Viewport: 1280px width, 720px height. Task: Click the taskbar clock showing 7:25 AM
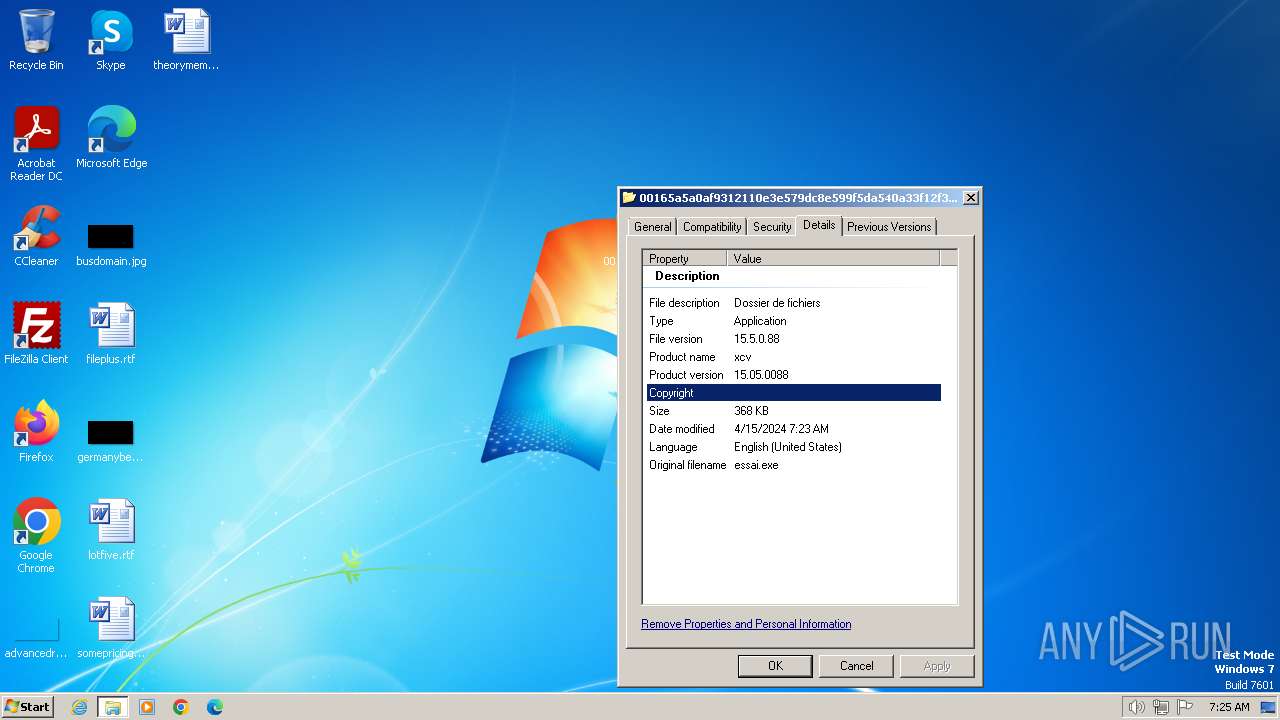click(x=1229, y=707)
